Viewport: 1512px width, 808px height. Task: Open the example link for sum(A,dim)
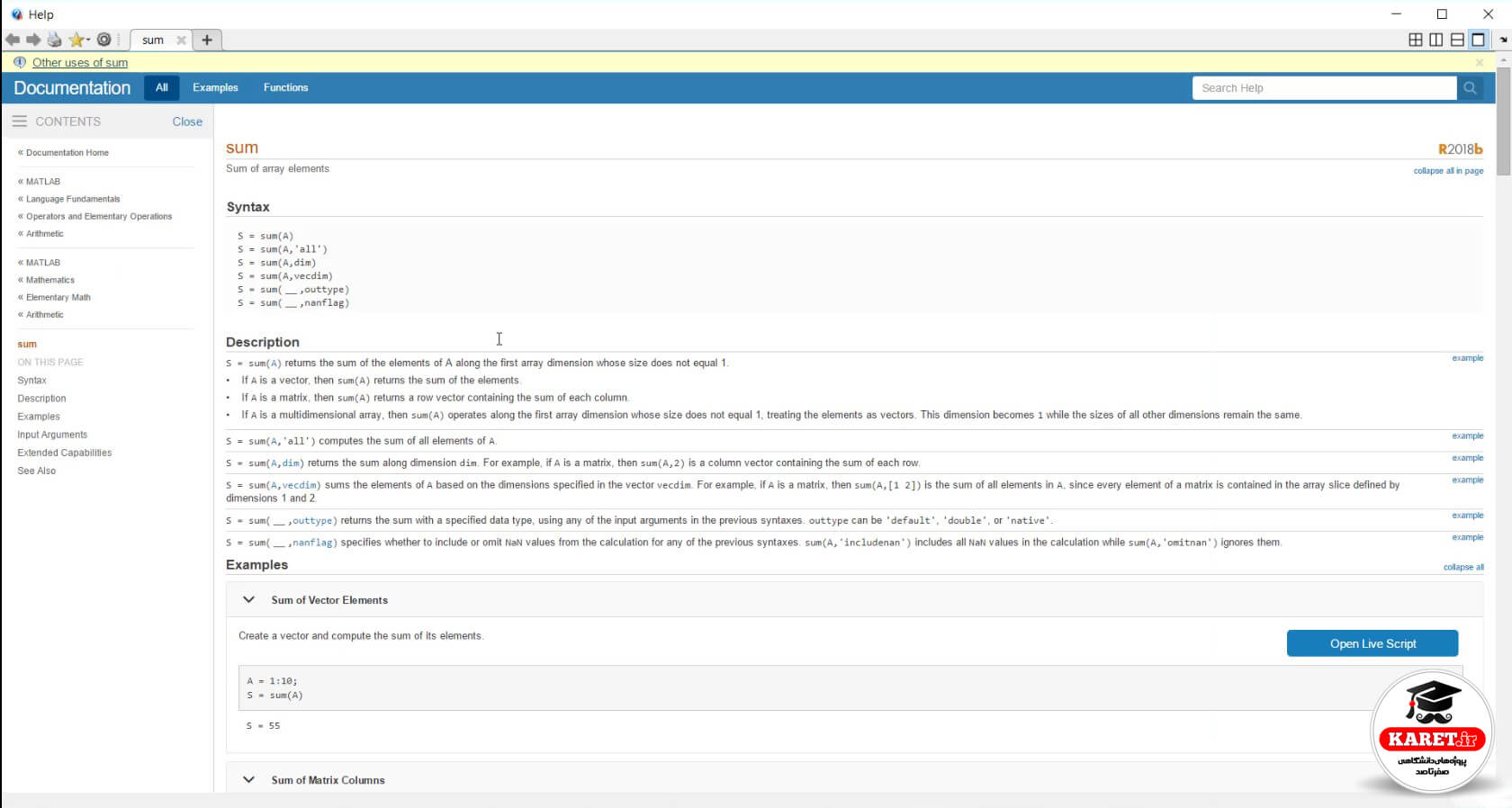click(1467, 458)
